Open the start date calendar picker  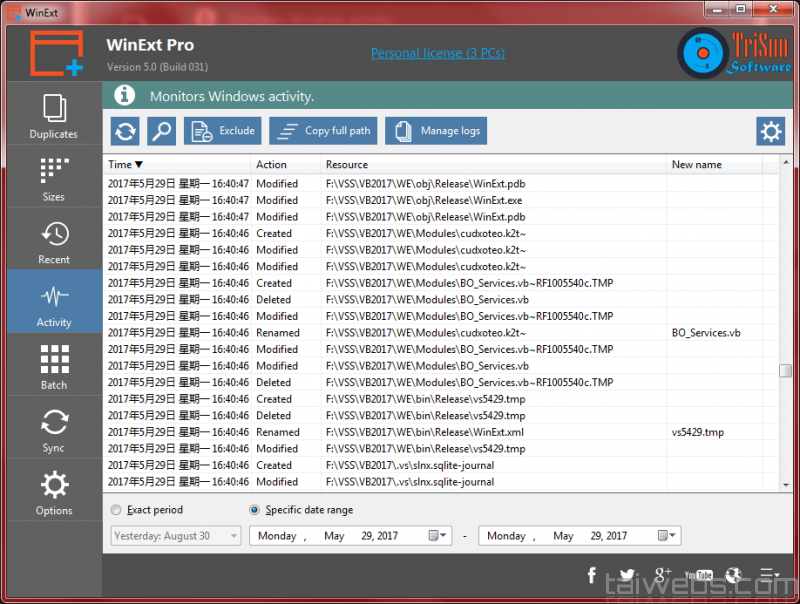click(x=438, y=536)
